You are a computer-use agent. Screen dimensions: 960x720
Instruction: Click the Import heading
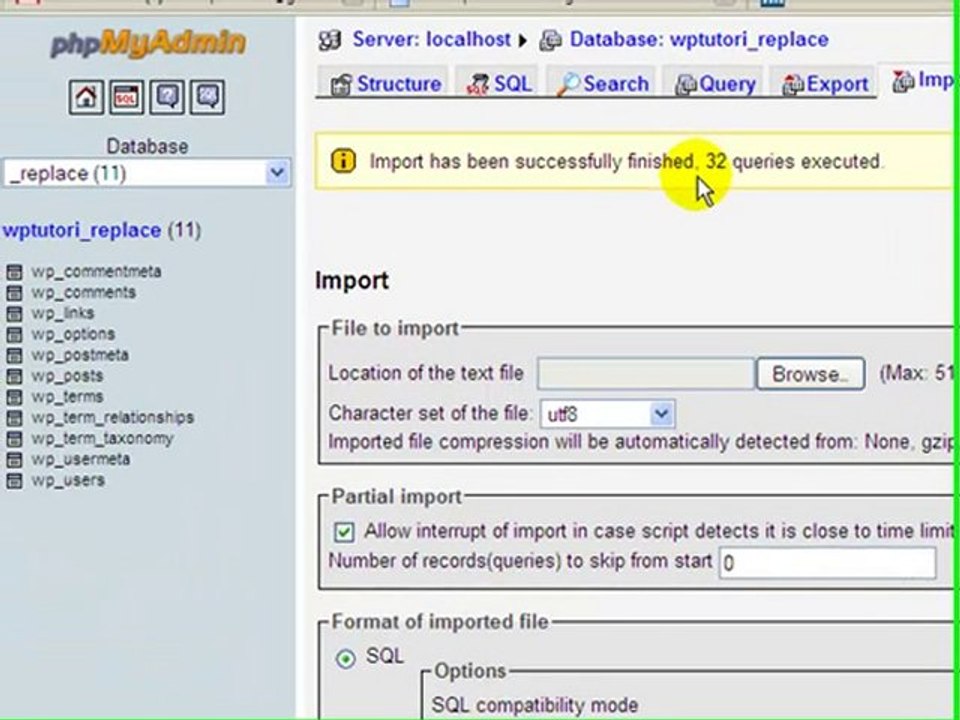click(x=352, y=280)
